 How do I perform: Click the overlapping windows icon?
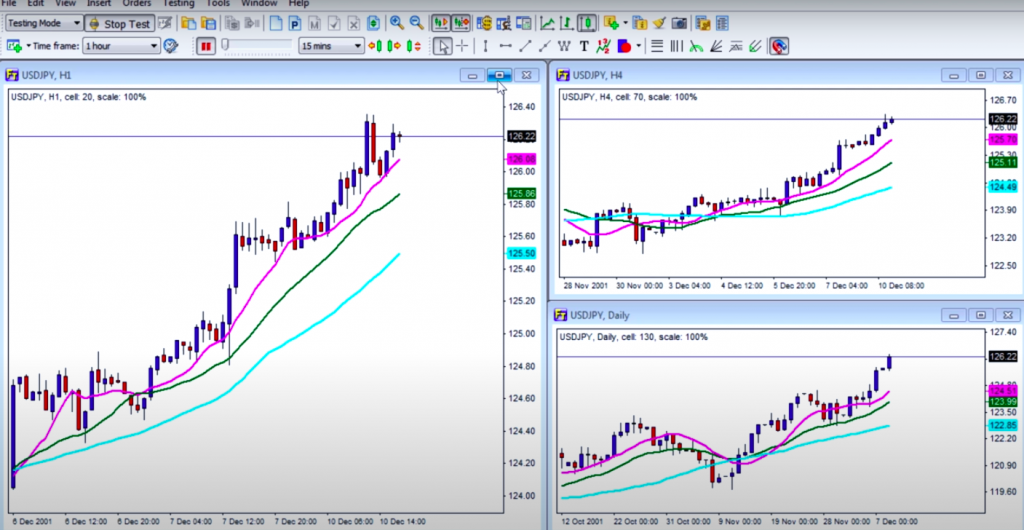click(523, 23)
